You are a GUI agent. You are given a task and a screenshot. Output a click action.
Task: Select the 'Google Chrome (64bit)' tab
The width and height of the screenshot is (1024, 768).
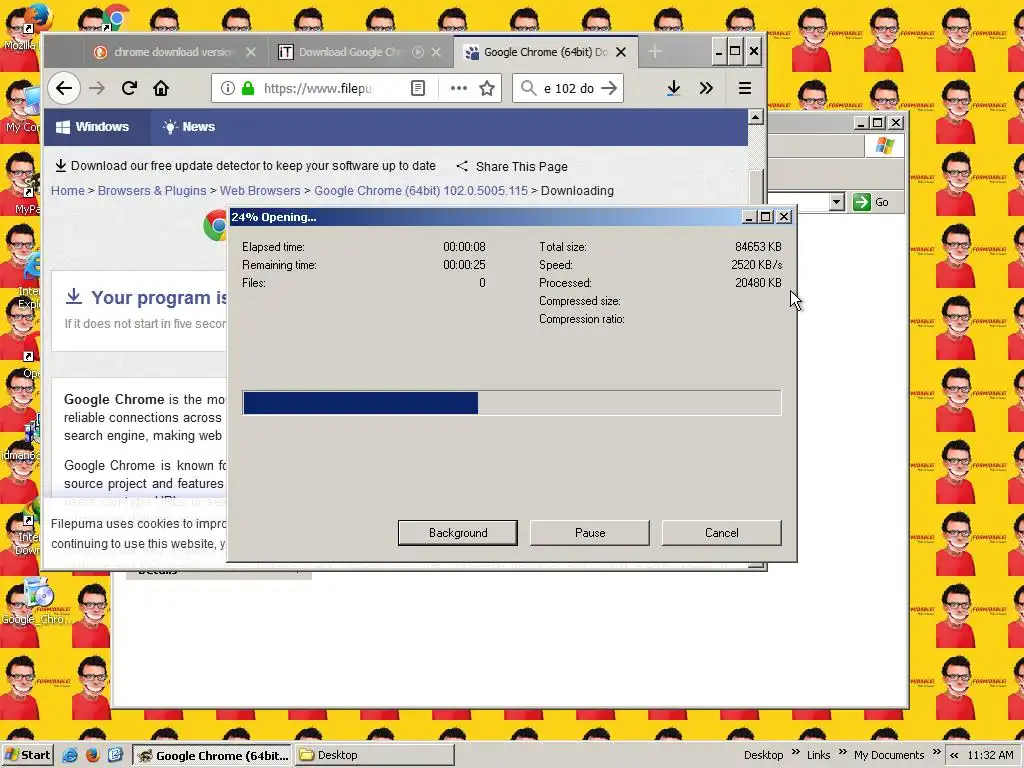pos(545,52)
